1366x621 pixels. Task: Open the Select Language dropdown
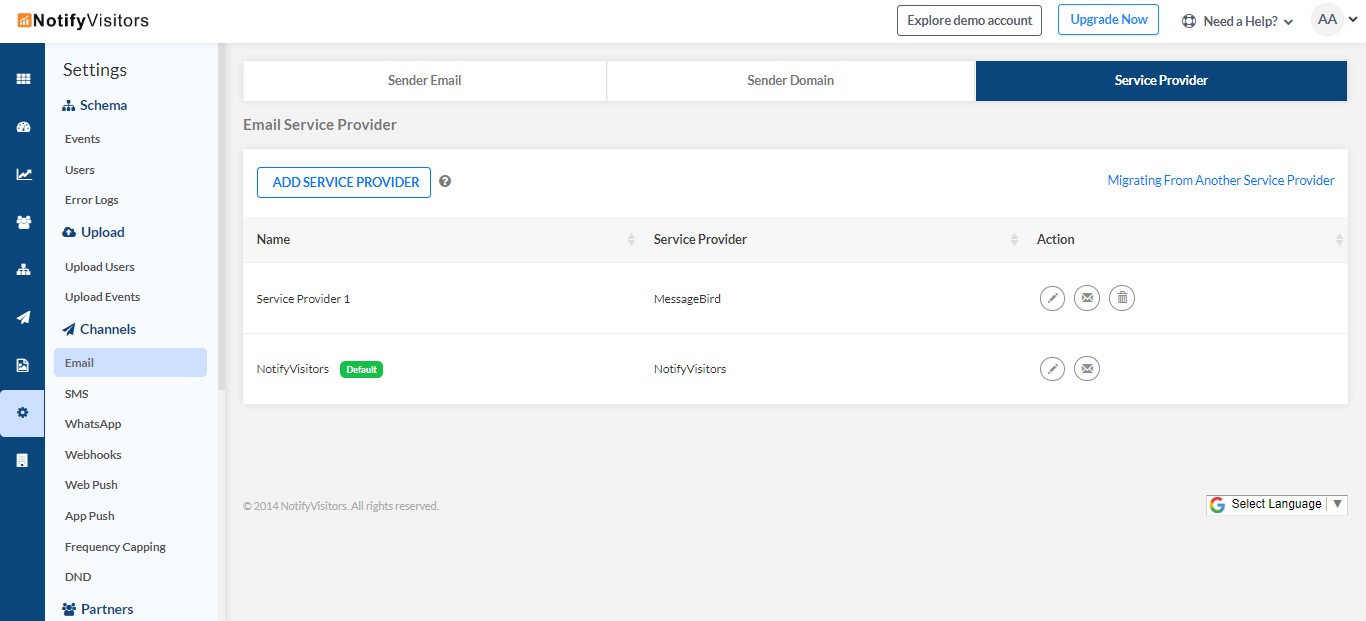click(1277, 504)
